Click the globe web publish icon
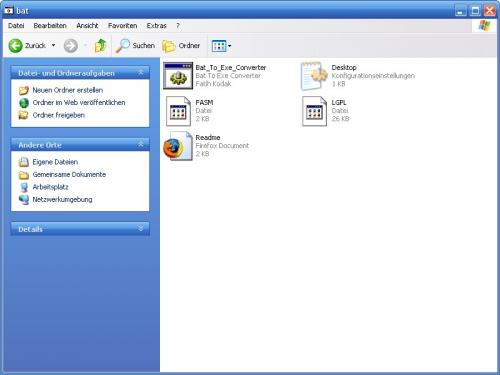500x375 pixels. coord(24,103)
